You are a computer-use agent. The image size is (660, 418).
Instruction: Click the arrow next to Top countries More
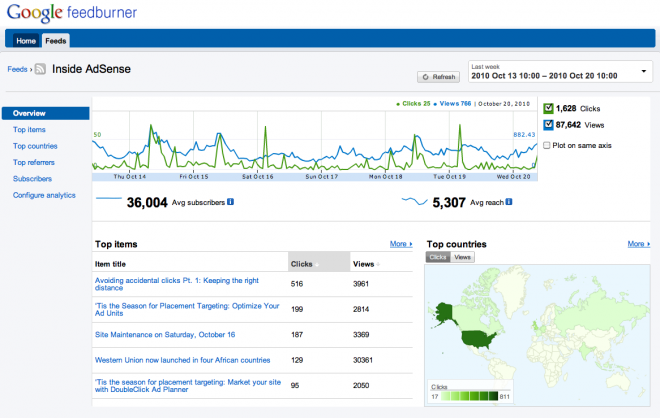[x=649, y=244]
